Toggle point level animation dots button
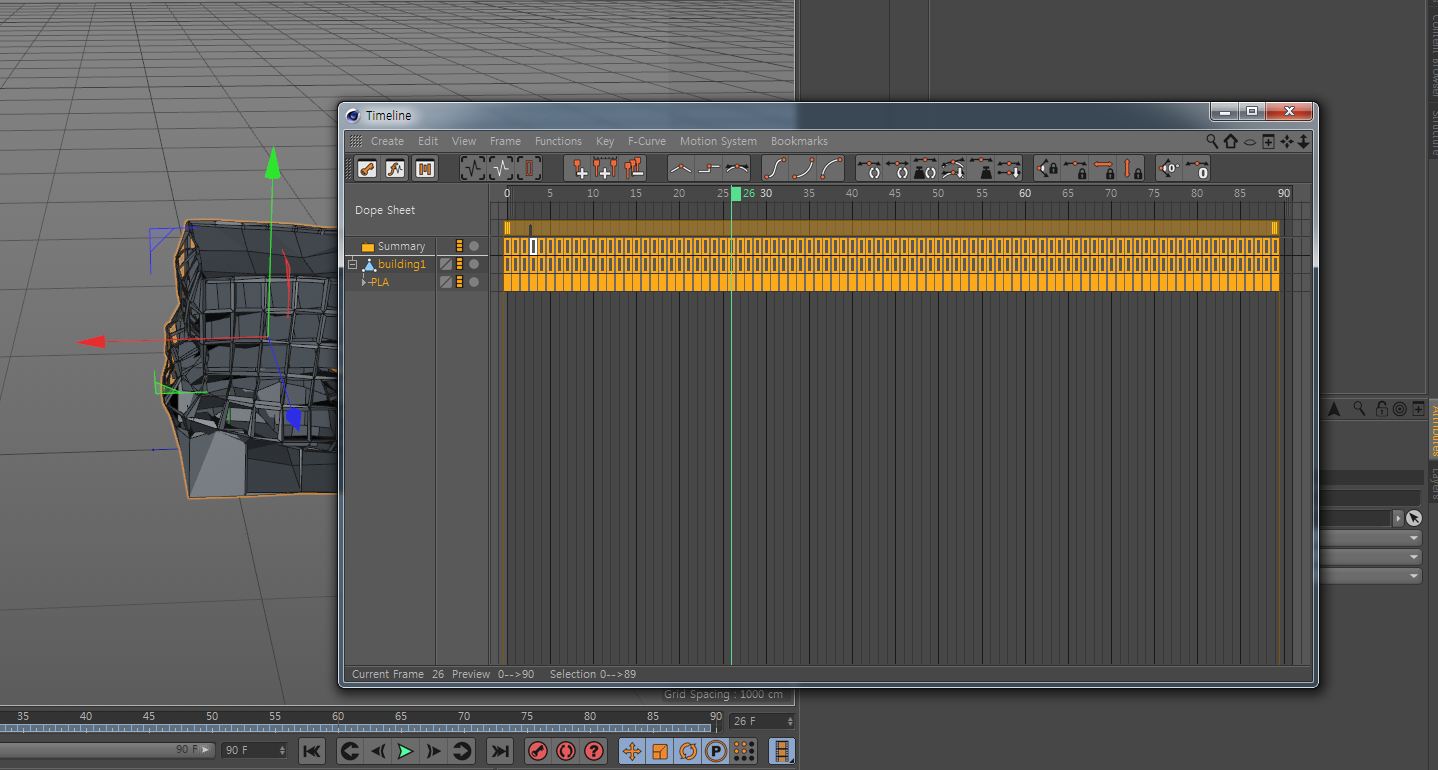 pos(744,751)
